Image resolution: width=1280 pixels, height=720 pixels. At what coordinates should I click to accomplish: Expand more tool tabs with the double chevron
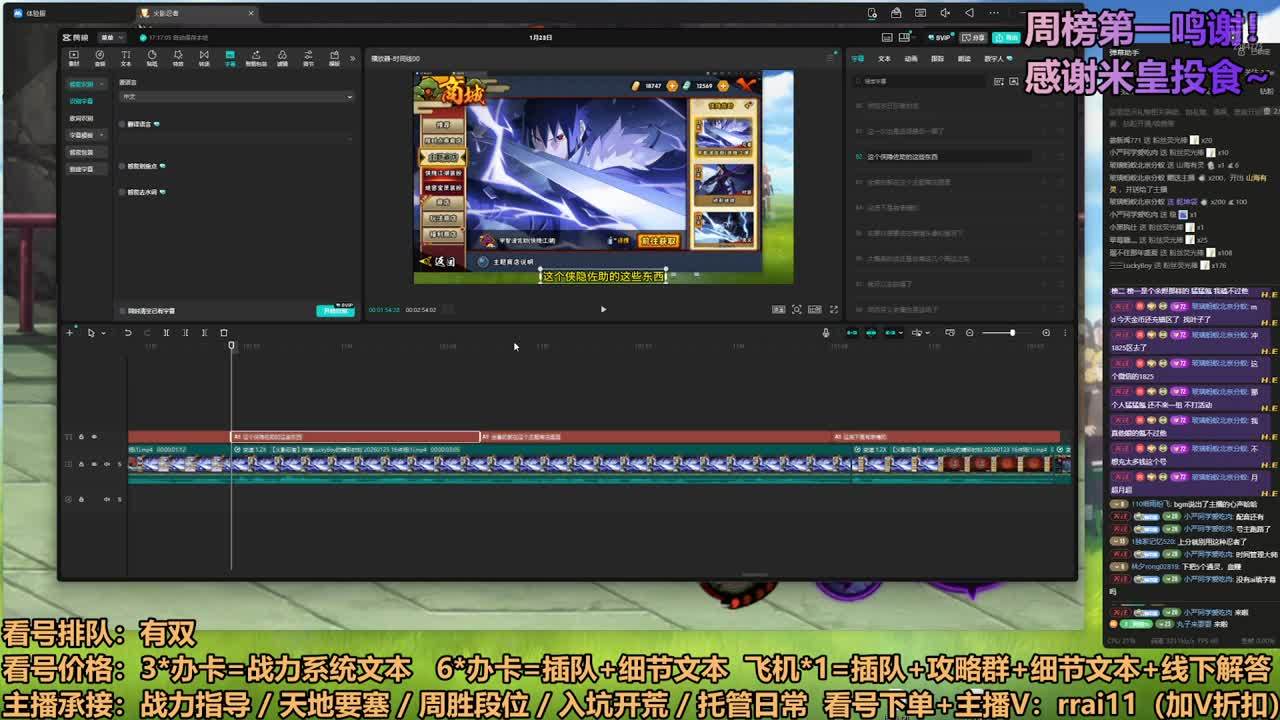352,58
